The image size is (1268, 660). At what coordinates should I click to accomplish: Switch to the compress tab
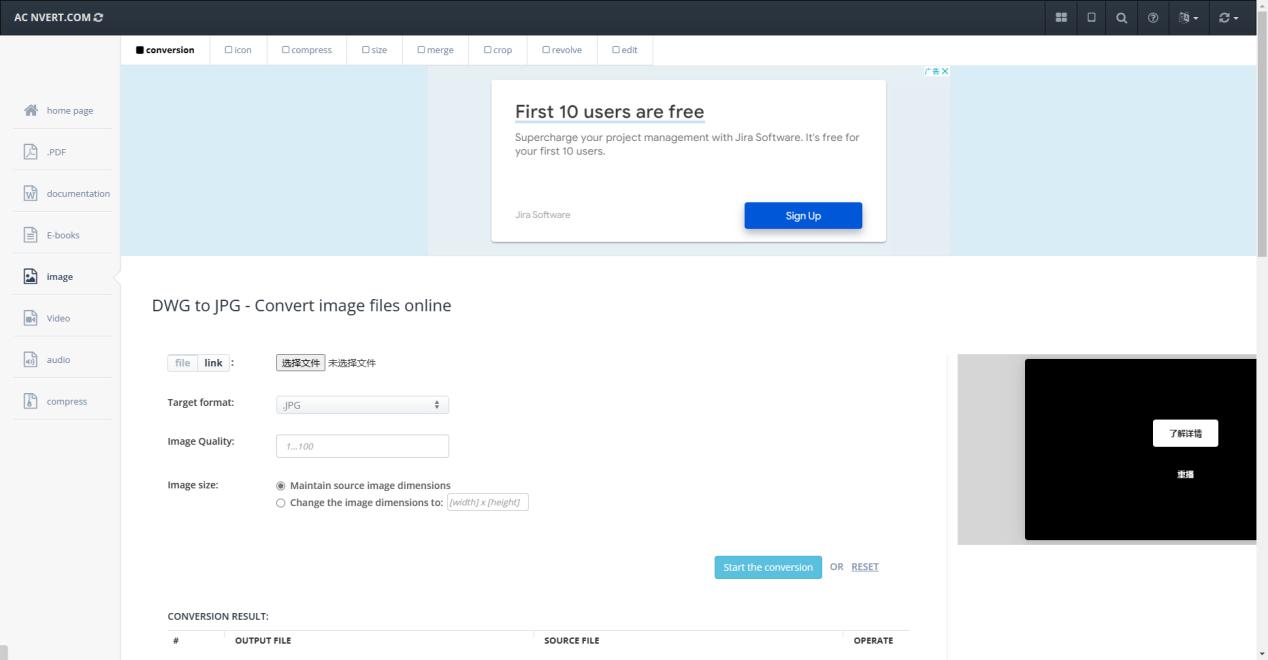[x=306, y=50]
